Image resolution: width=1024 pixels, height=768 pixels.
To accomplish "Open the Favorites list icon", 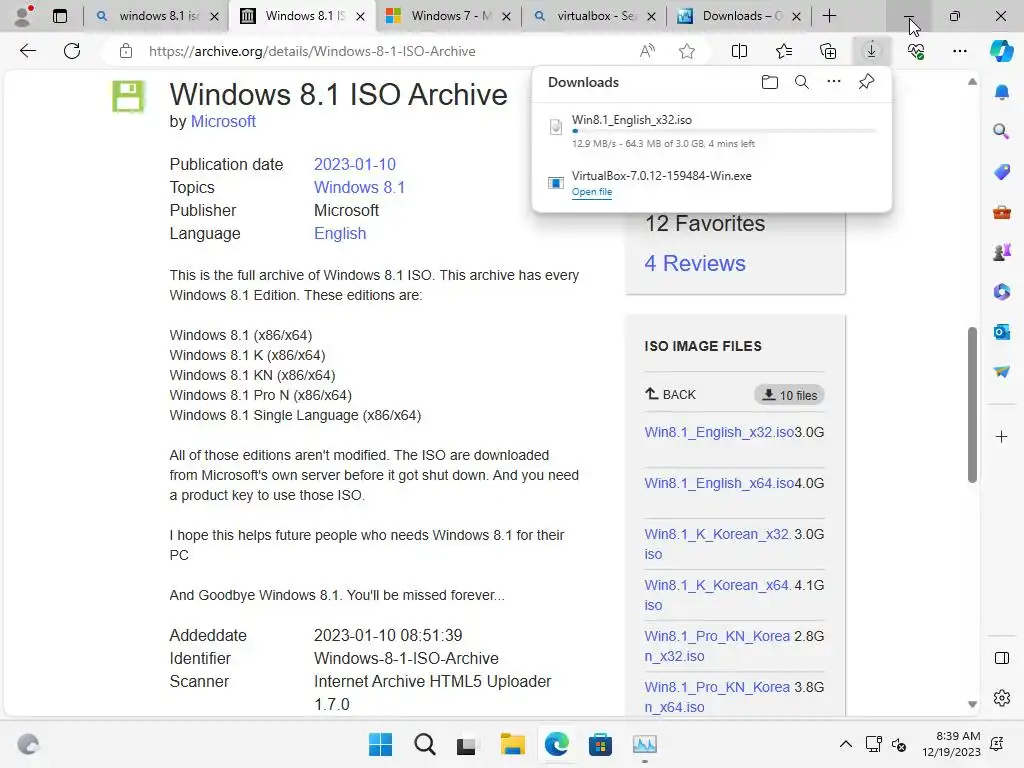I will [784, 51].
